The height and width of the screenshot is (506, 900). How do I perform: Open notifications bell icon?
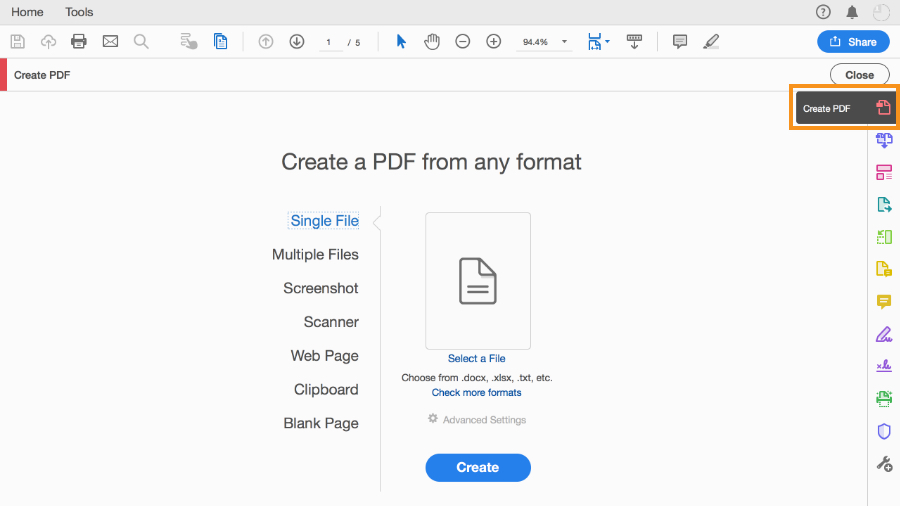(x=852, y=12)
